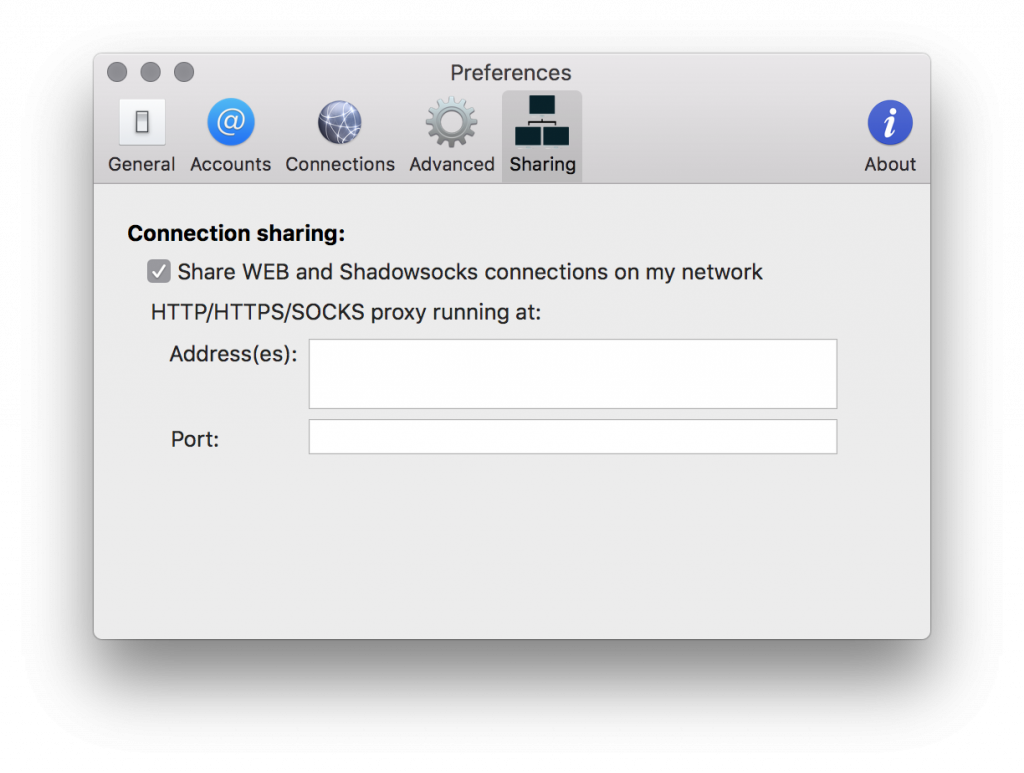Select the gear icon labeled Advanced
The width and height of the screenshot is (1024, 773).
tap(450, 120)
